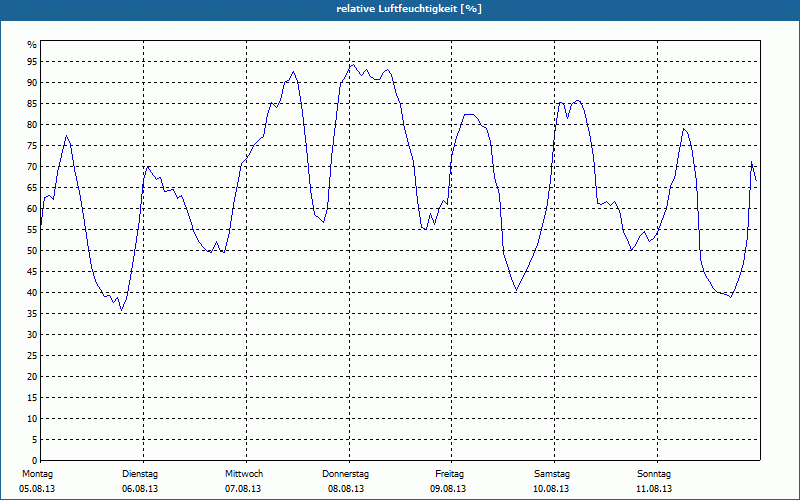Click the 65 value on the y-axis
The image size is (800, 500).
(32, 188)
